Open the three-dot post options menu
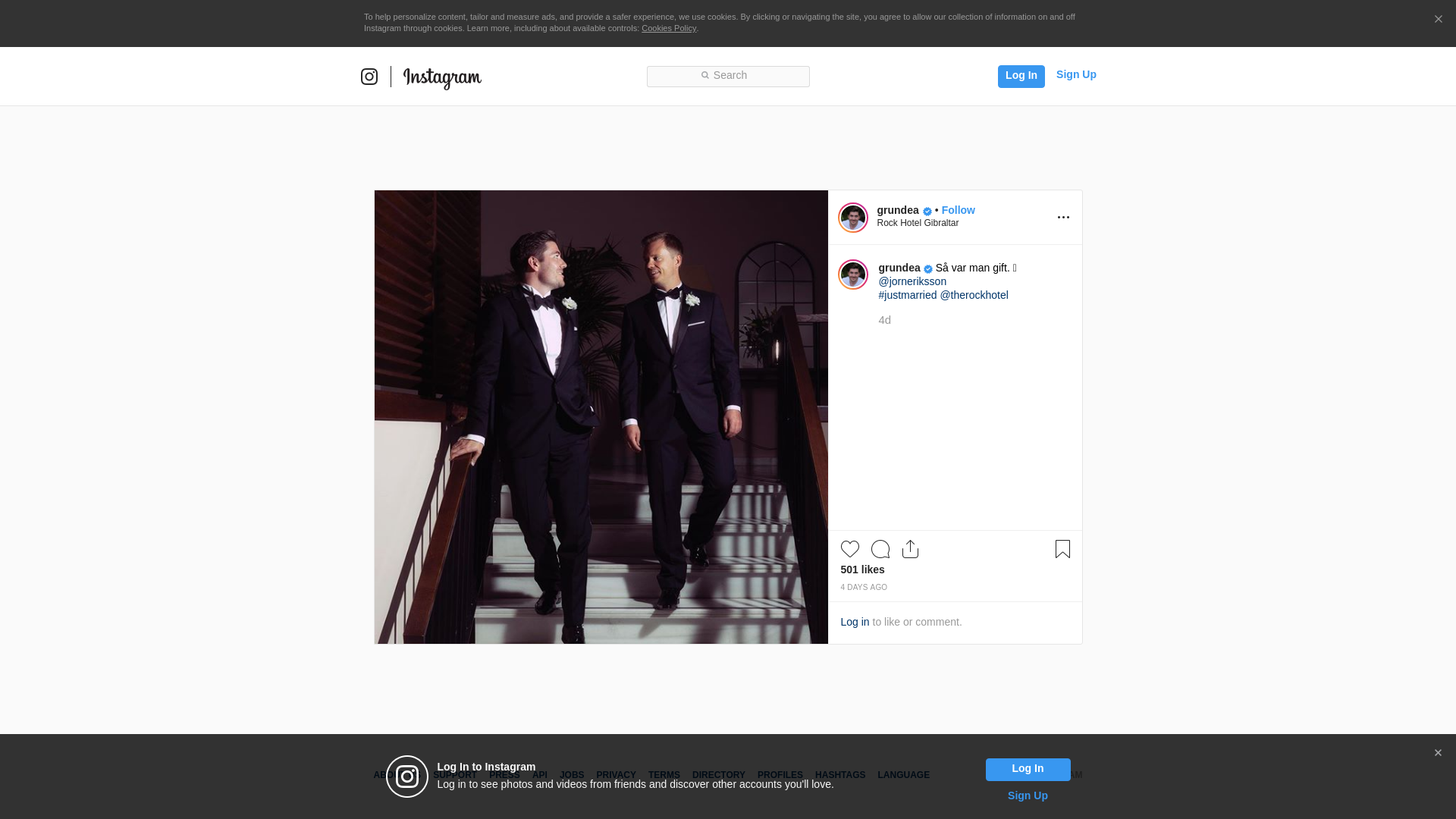This screenshot has width=1456, height=819. (x=1063, y=218)
